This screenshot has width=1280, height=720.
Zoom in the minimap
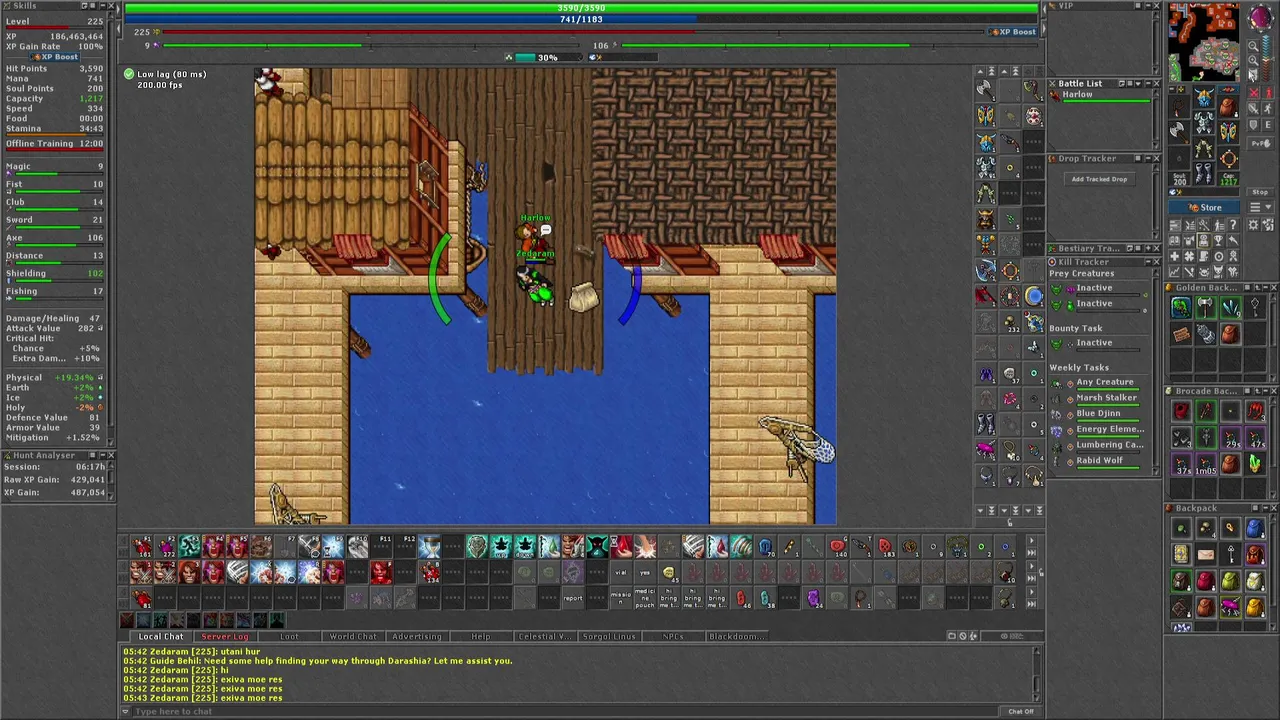1253,60
